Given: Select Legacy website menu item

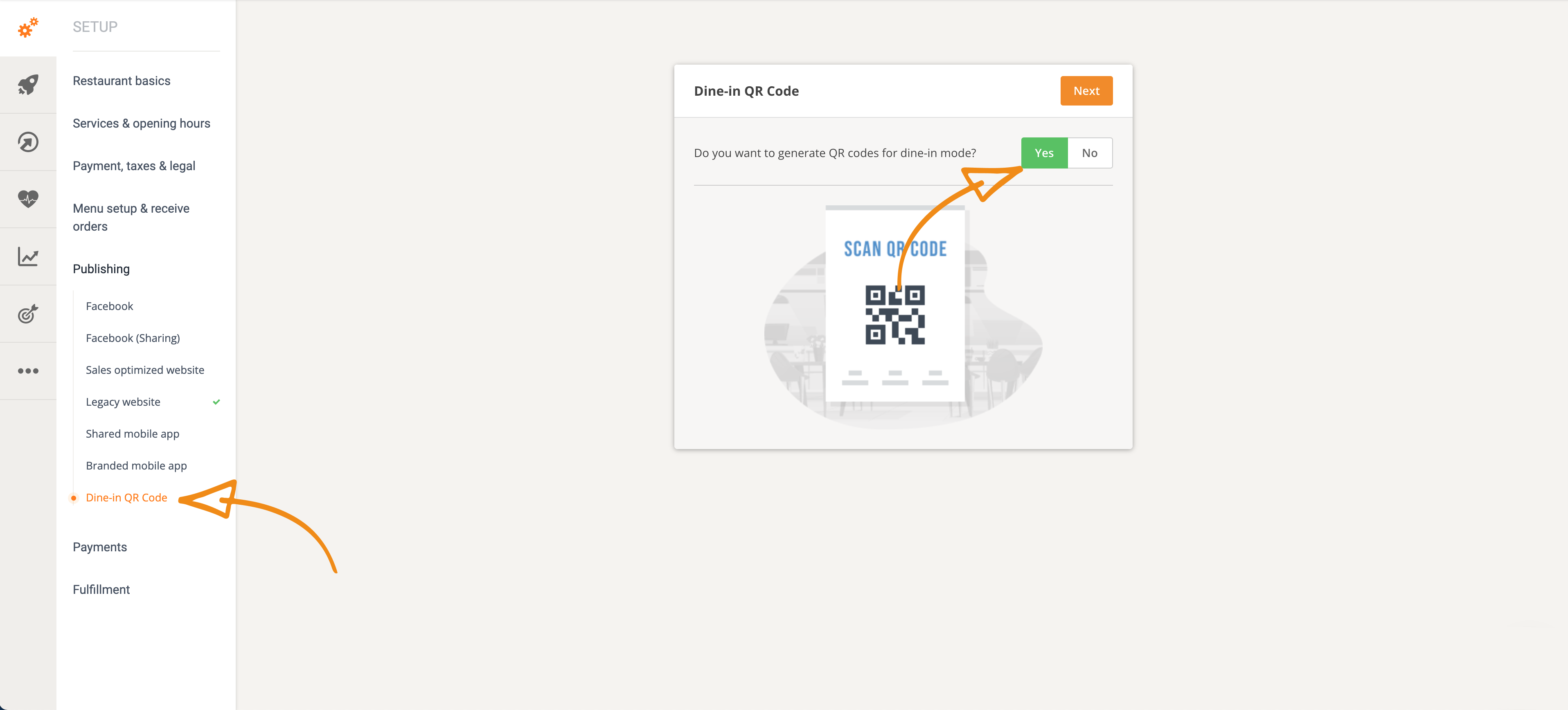Looking at the screenshot, I should (x=123, y=402).
